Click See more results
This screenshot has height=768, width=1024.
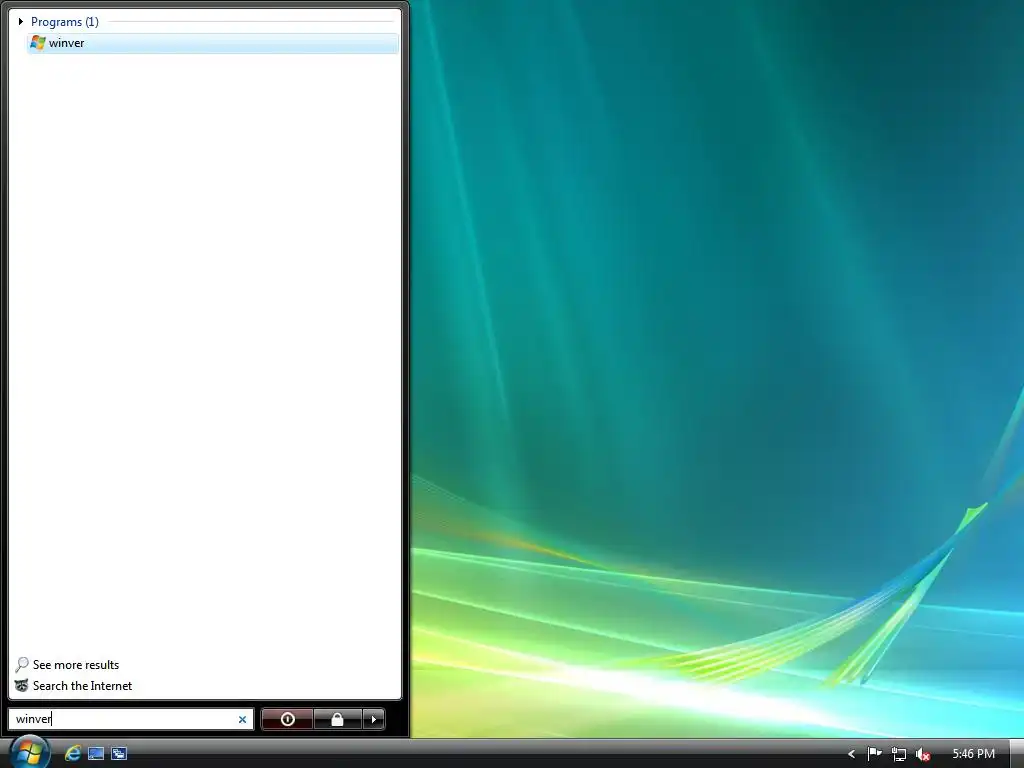pos(76,665)
